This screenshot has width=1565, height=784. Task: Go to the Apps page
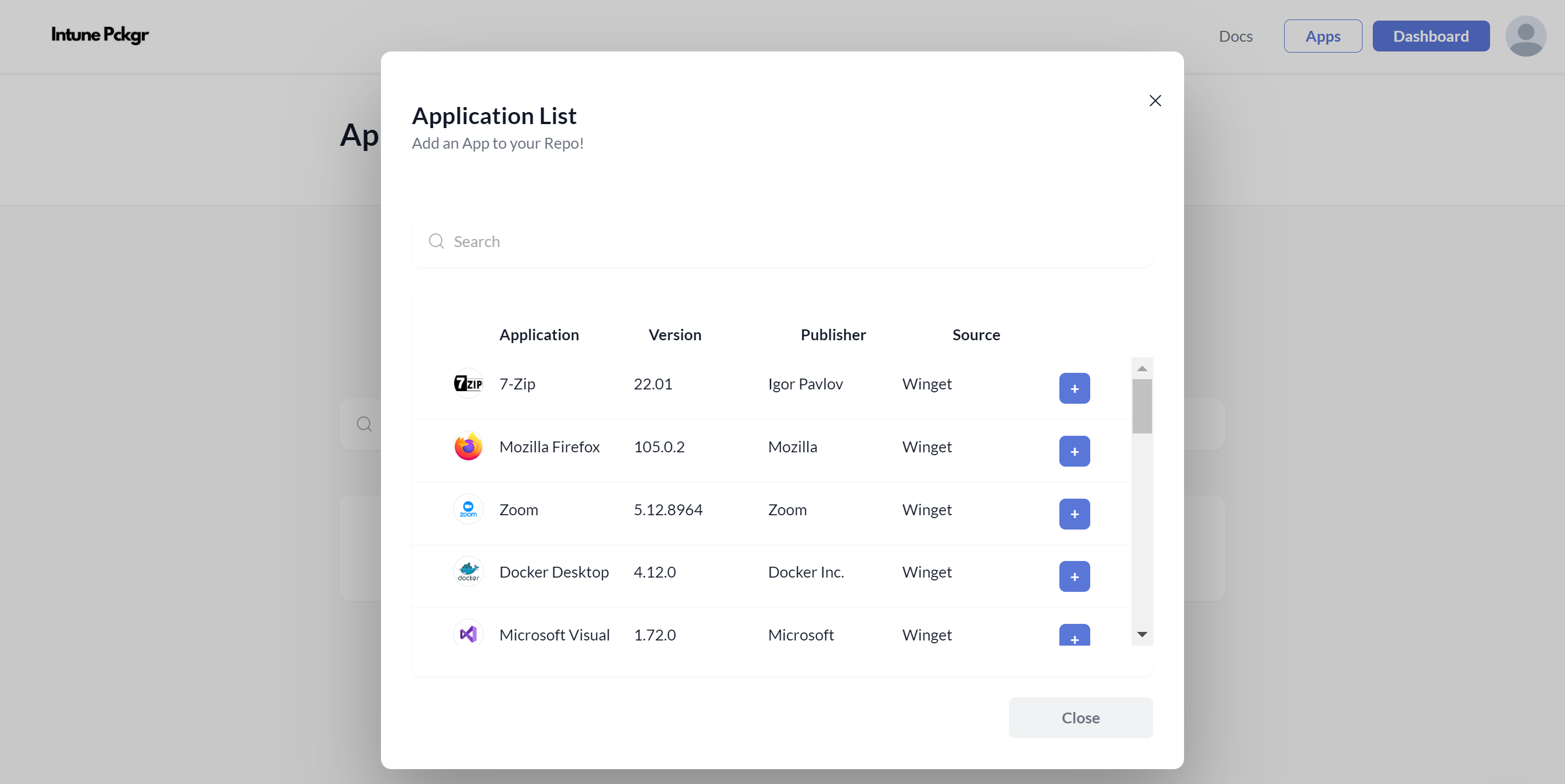click(x=1322, y=37)
